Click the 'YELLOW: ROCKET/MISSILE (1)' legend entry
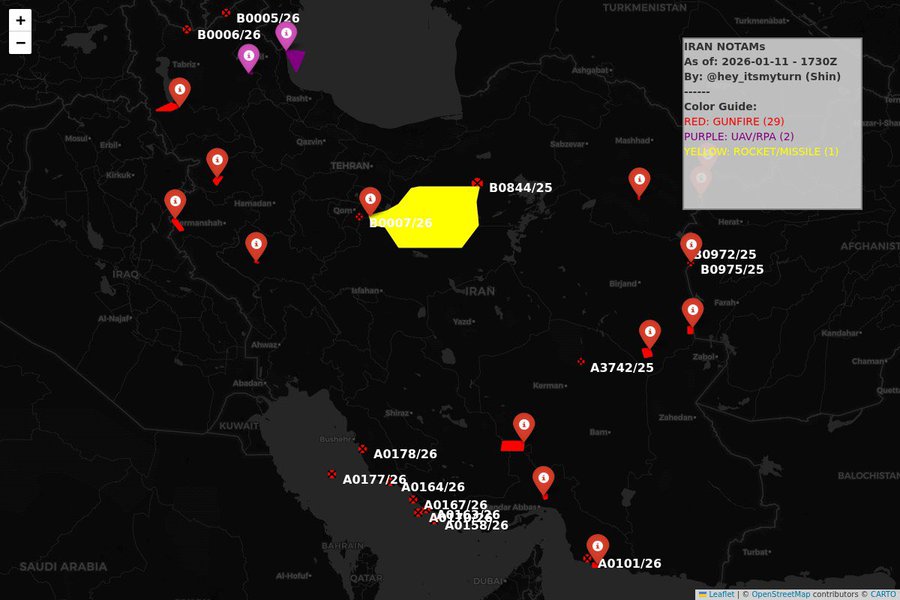900x600 pixels. 761,151
